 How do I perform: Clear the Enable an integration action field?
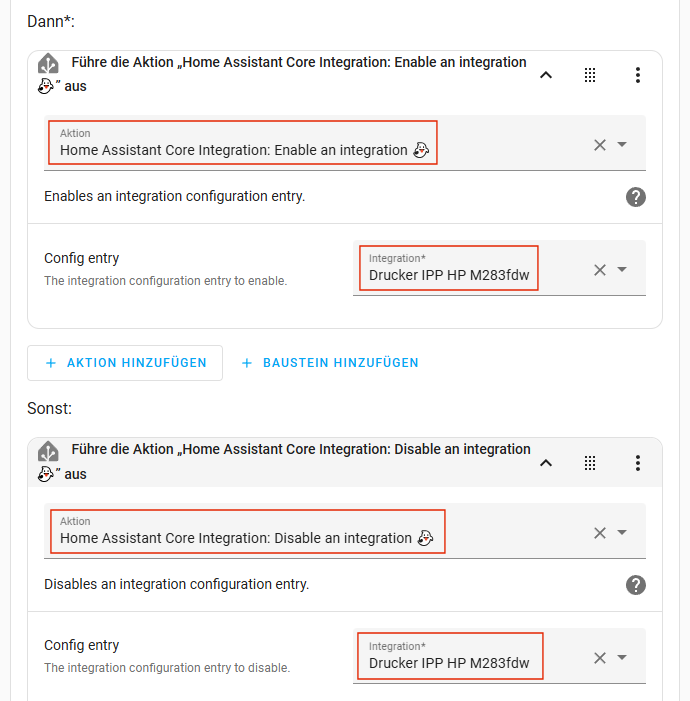coord(600,144)
